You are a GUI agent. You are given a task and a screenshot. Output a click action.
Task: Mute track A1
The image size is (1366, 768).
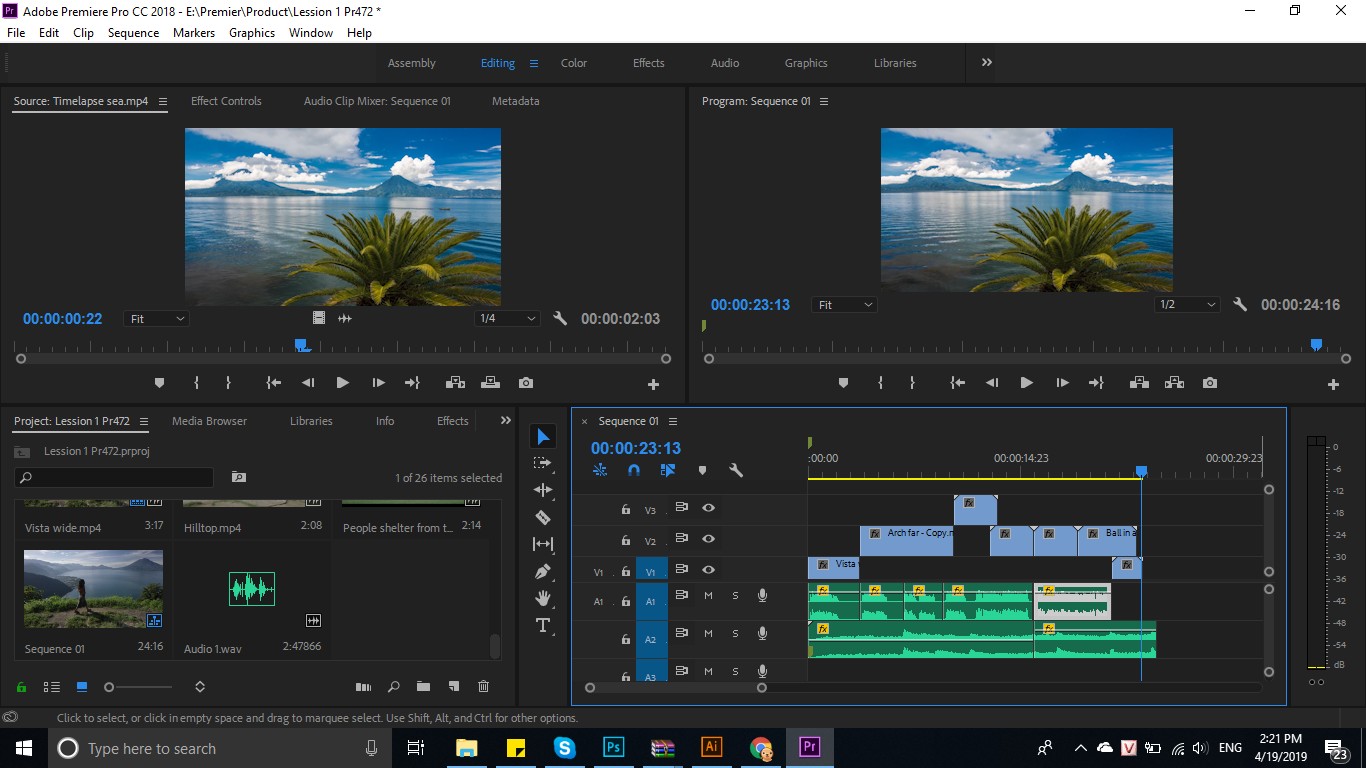tap(708, 596)
